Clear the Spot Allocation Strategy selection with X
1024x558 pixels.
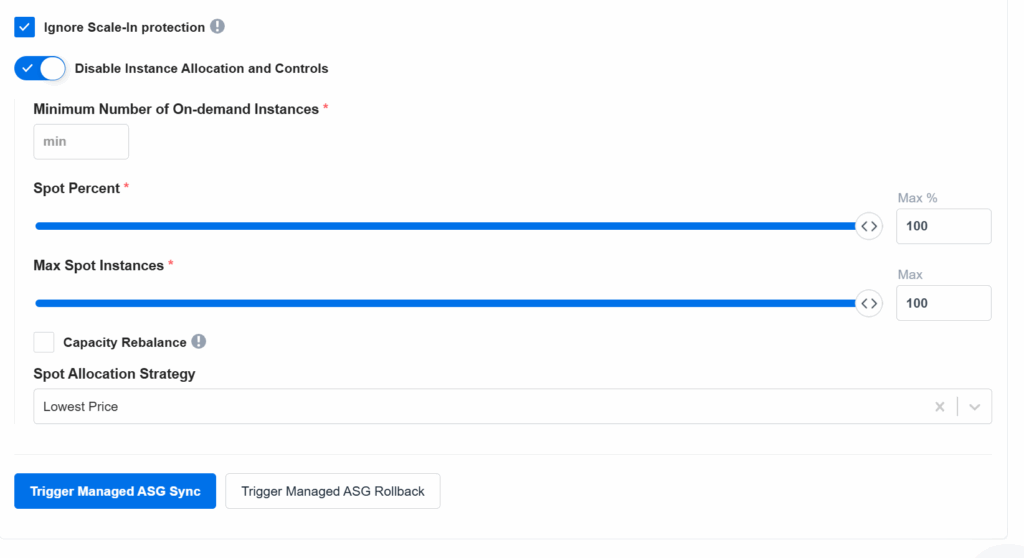click(x=939, y=407)
